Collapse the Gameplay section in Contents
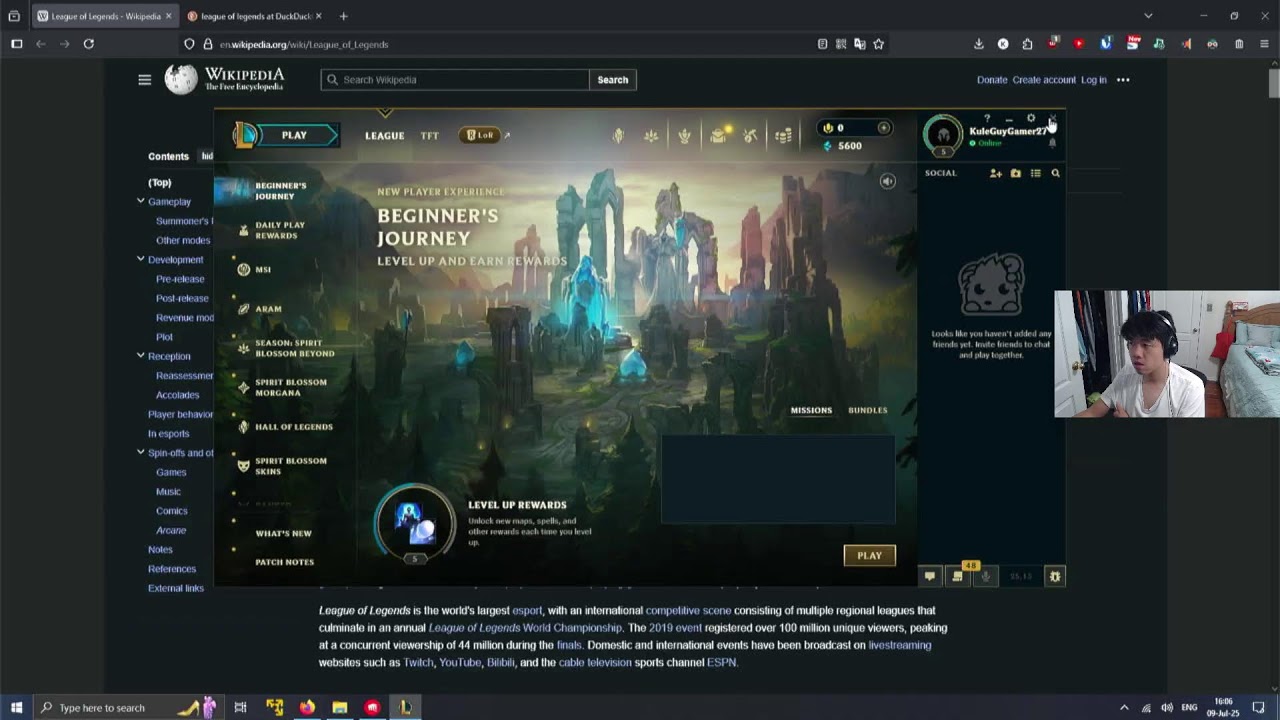The image size is (1280, 720). coord(141,201)
